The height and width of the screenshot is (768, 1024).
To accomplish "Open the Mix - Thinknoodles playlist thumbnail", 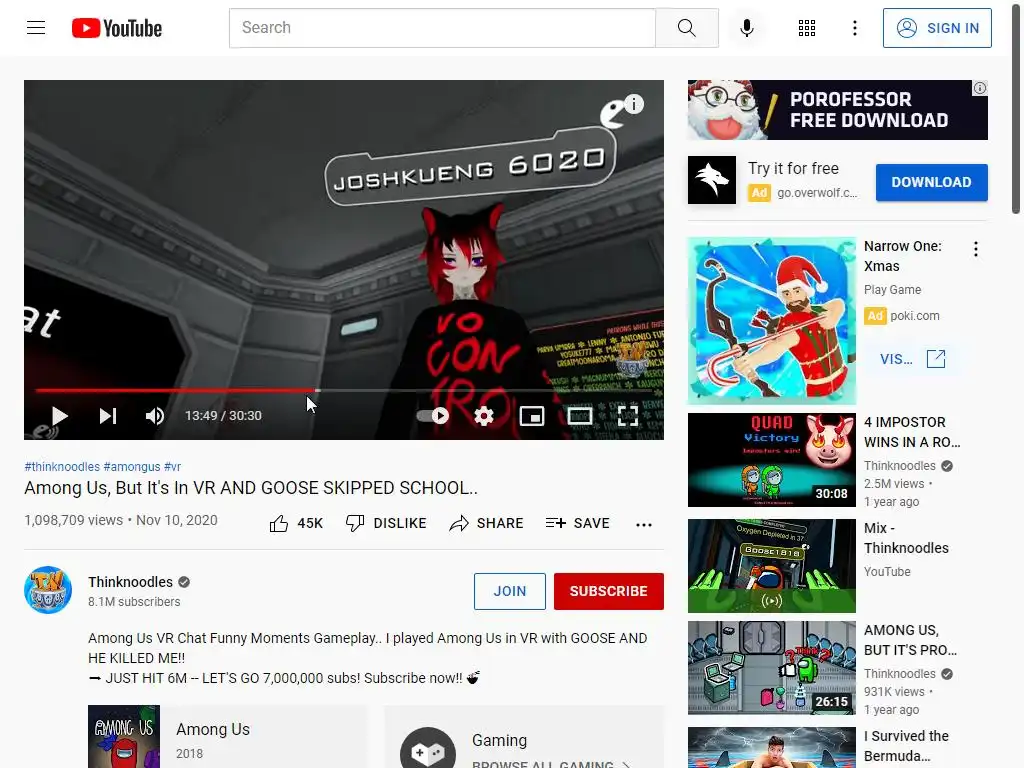I will (771, 566).
